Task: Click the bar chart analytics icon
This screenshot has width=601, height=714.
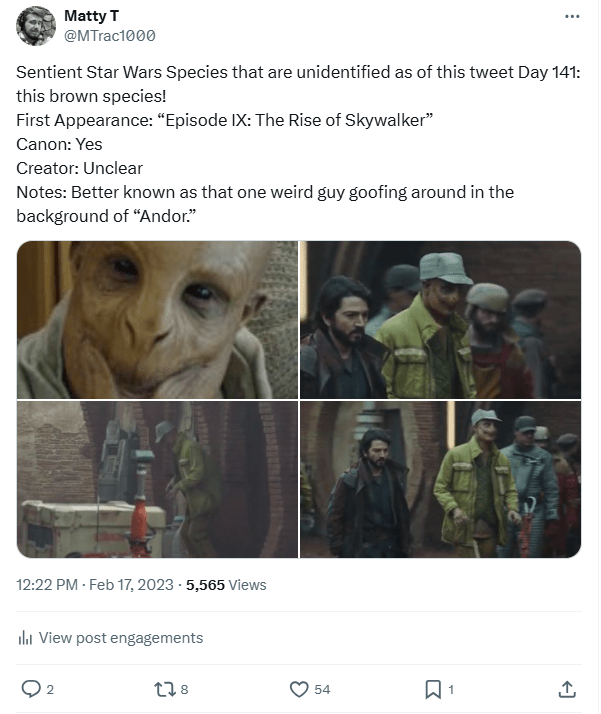Action: pyautogui.click(x=25, y=638)
